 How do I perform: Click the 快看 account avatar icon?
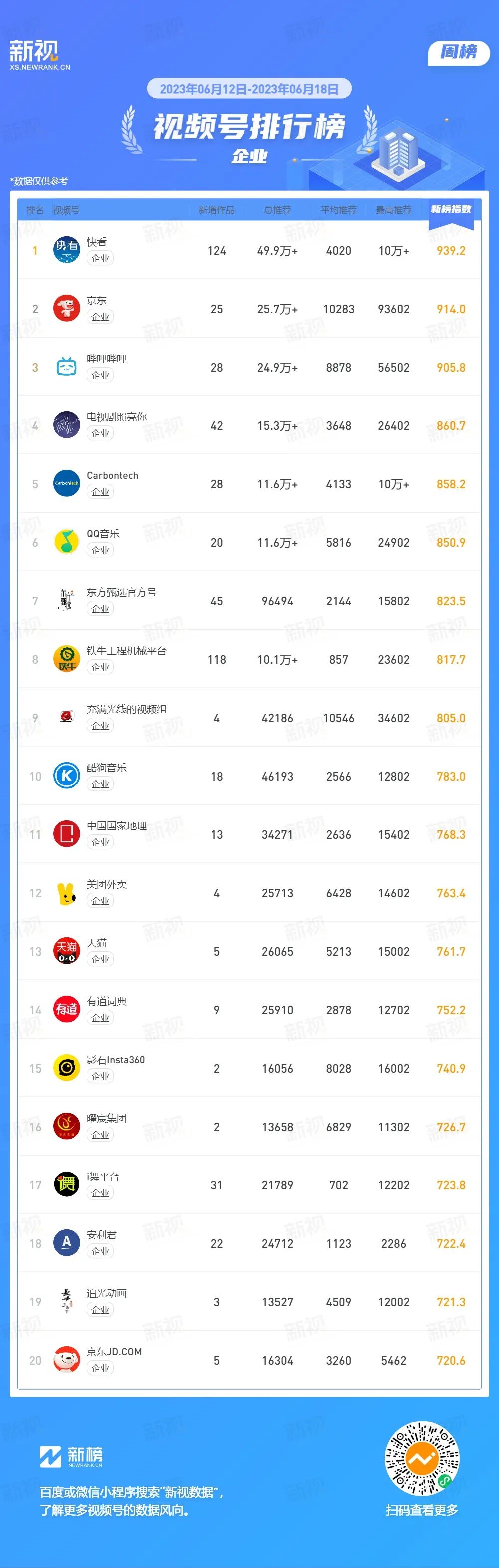click(x=67, y=250)
